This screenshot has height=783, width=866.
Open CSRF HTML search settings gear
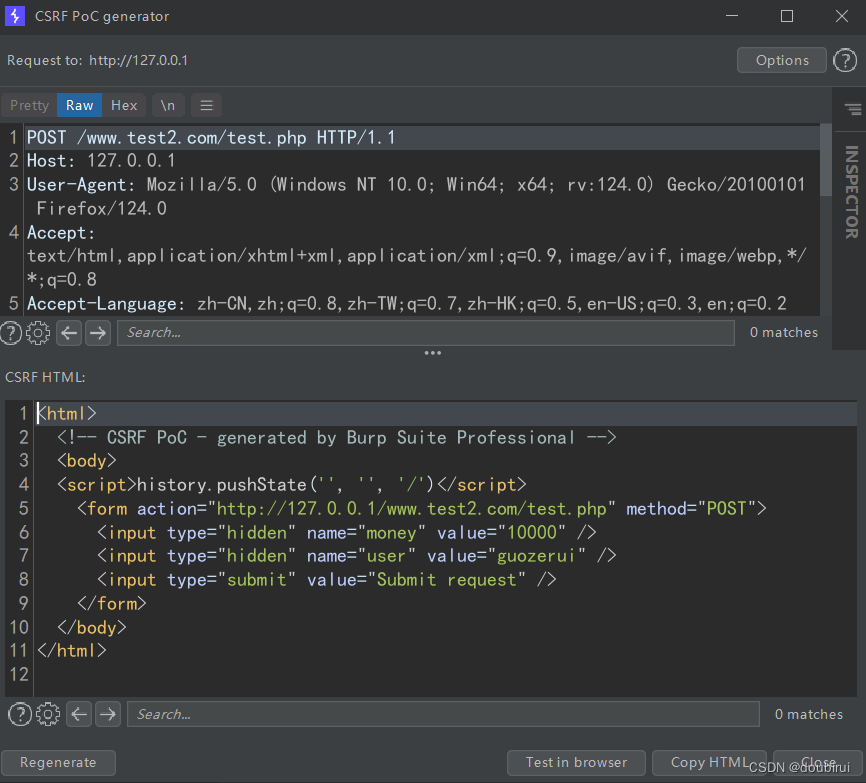coord(48,714)
